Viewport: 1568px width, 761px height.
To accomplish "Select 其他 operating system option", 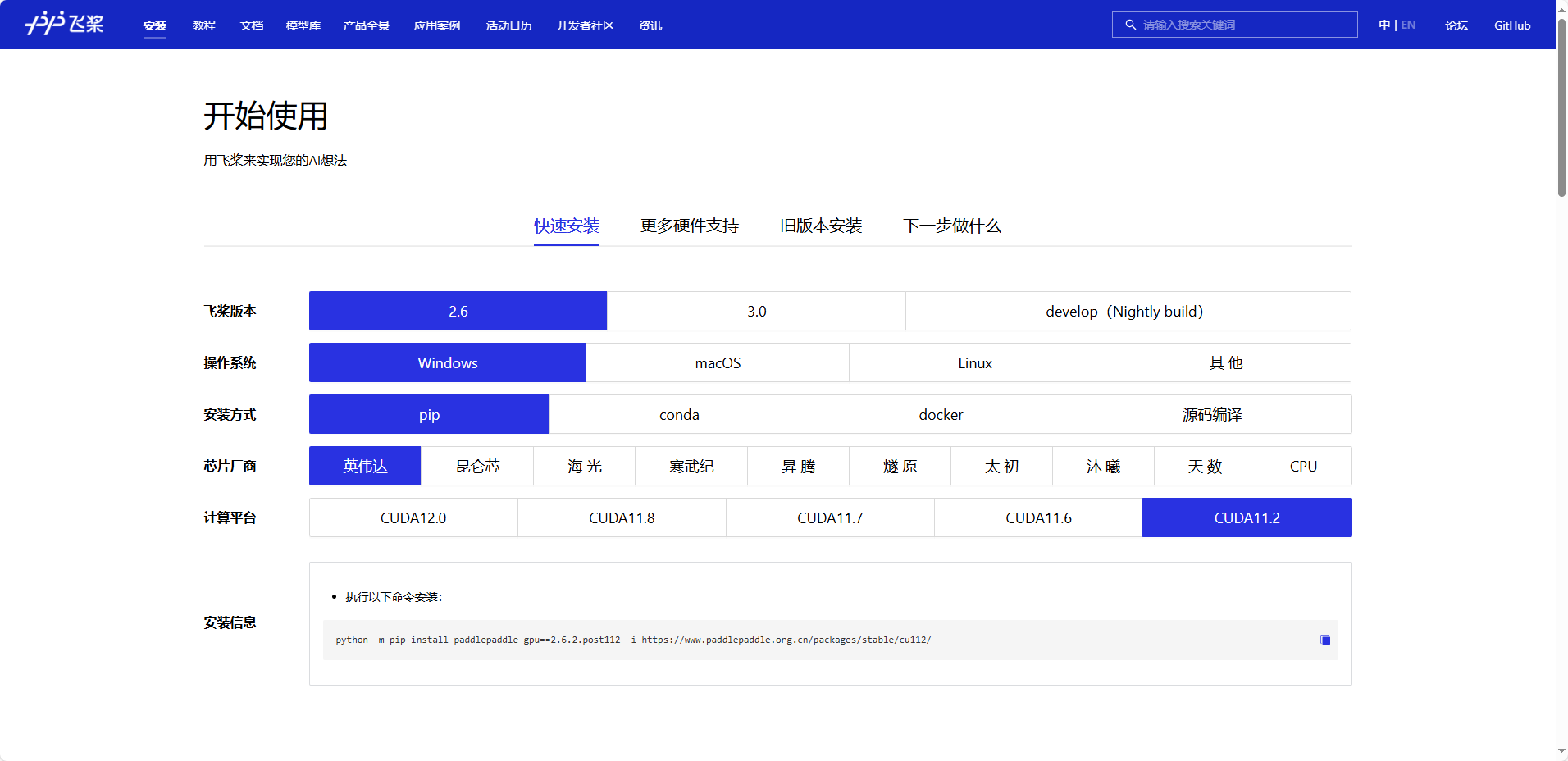I will [1226, 362].
